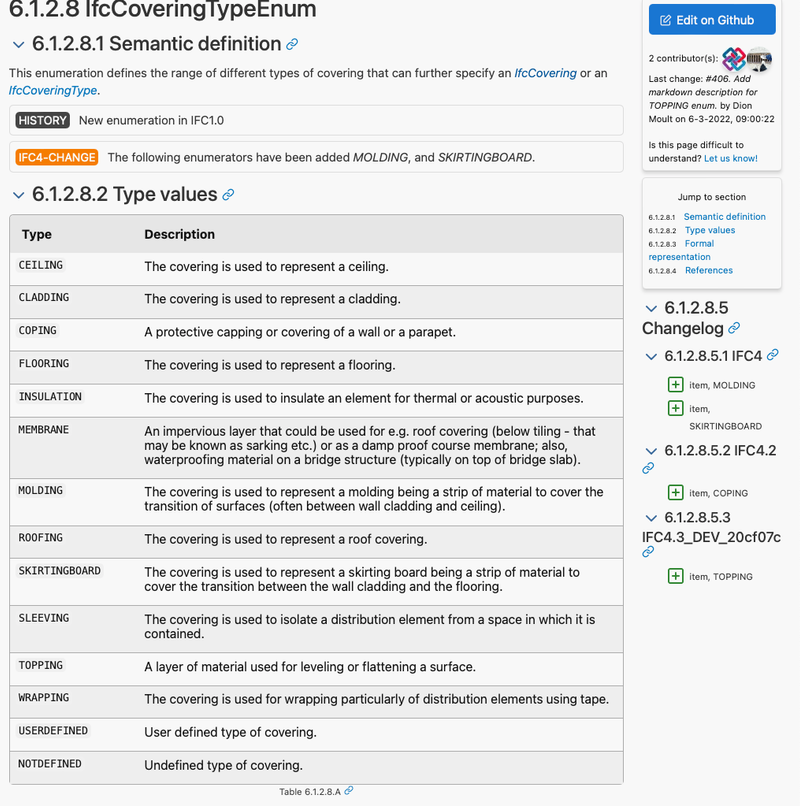Viewport: 800px width, 806px height.
Task: Click the Edit on Github button
Action: click(x=711, y=20)
